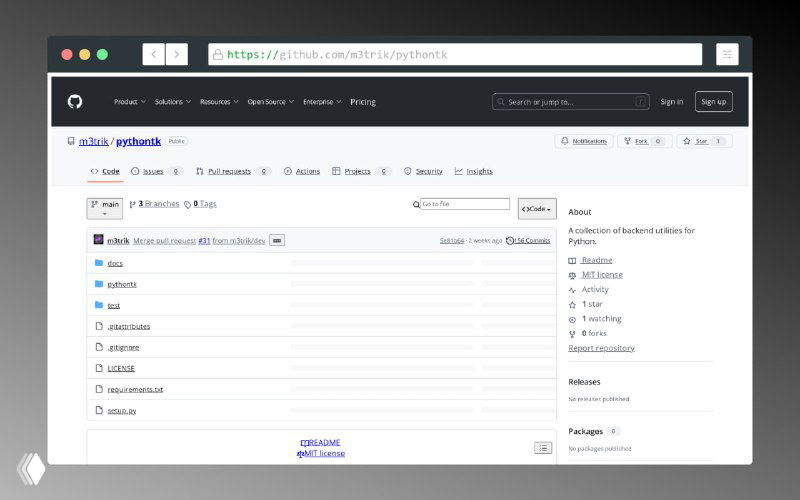Click the Go to file search field

coord(464,204)
